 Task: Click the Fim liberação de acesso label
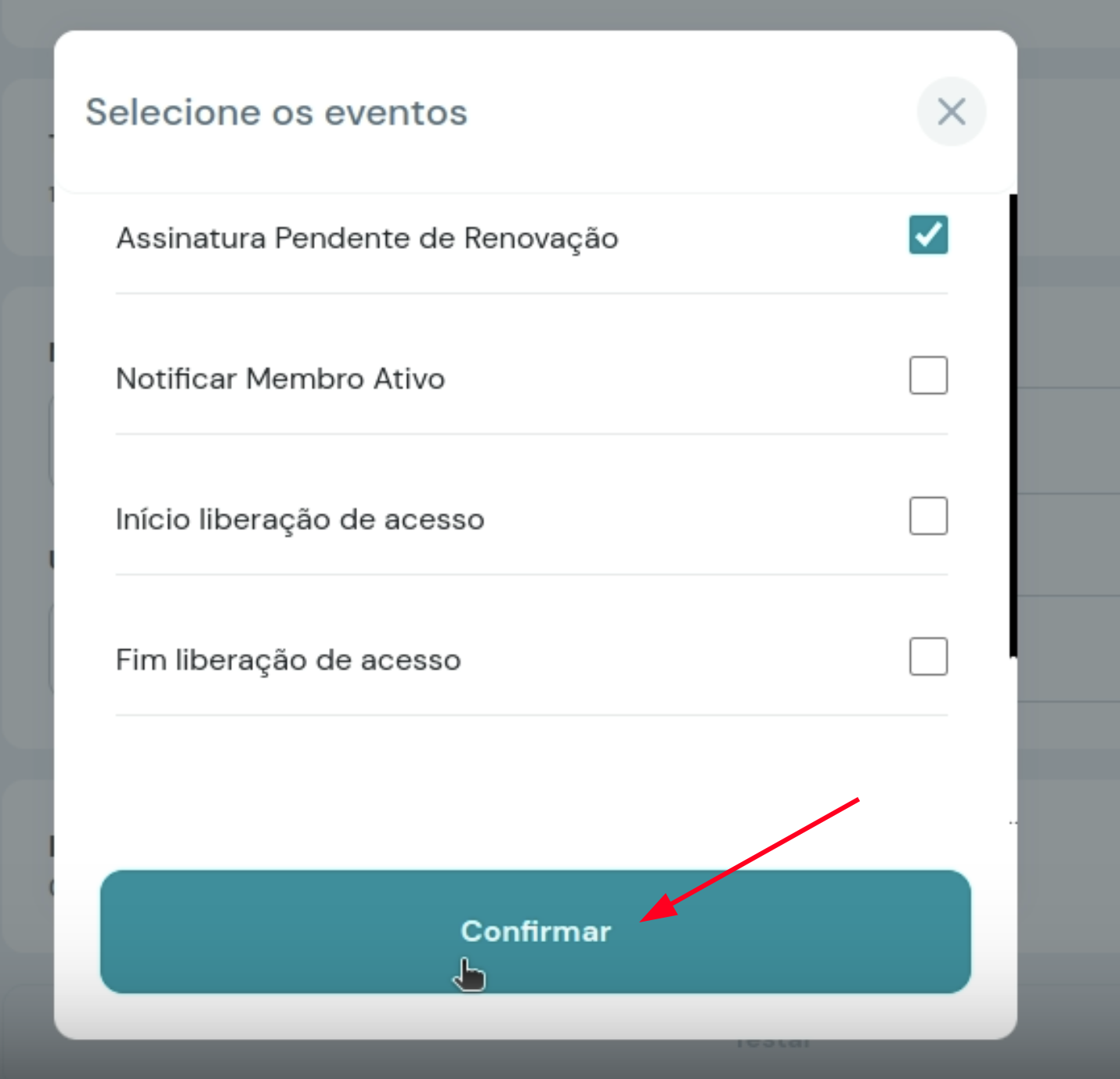(x=288, y=660)
